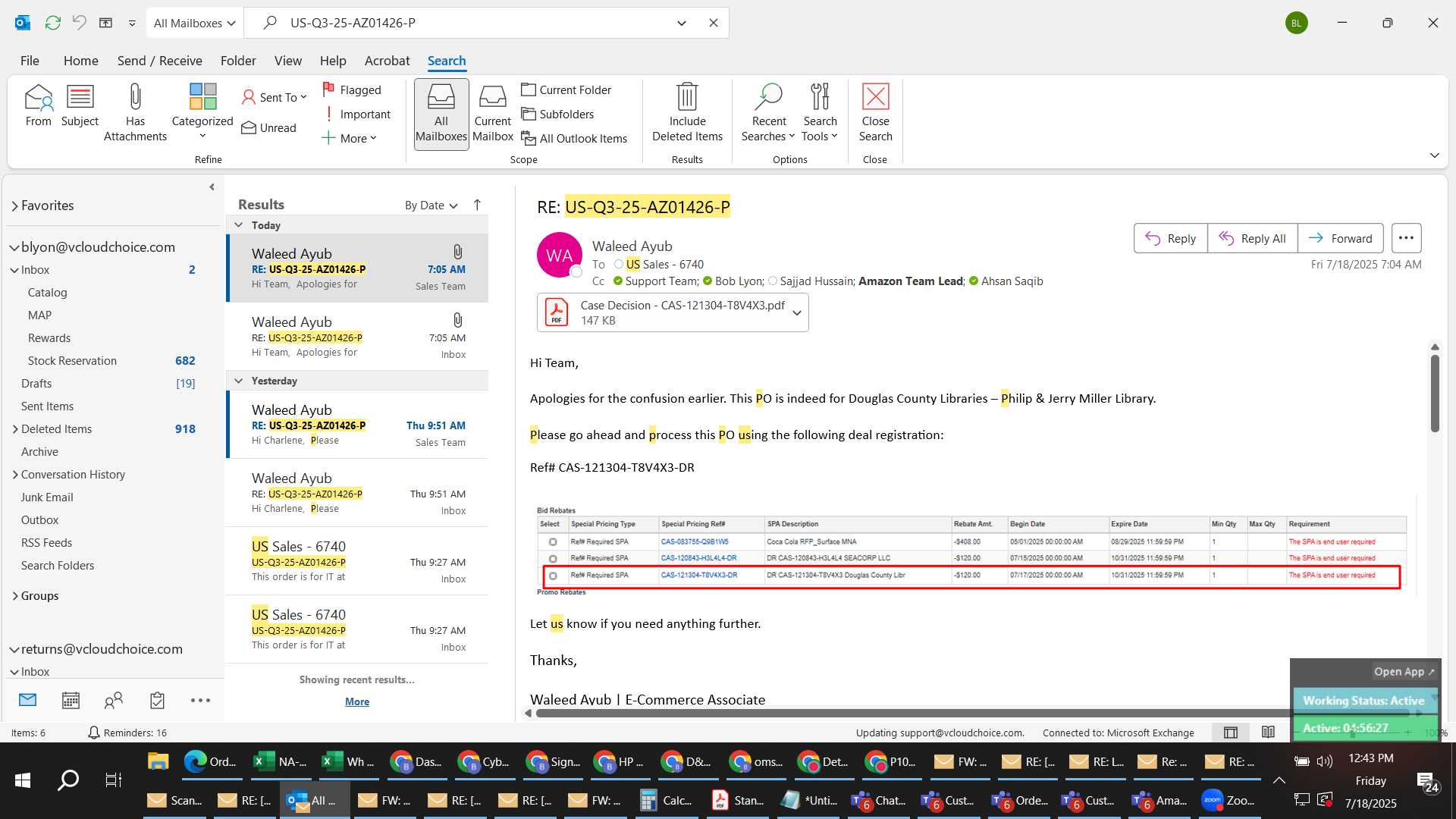The height and width of the screenshot is (819, 1456).
Task: Expand Favorites folder group
Action: pos(14,206)
